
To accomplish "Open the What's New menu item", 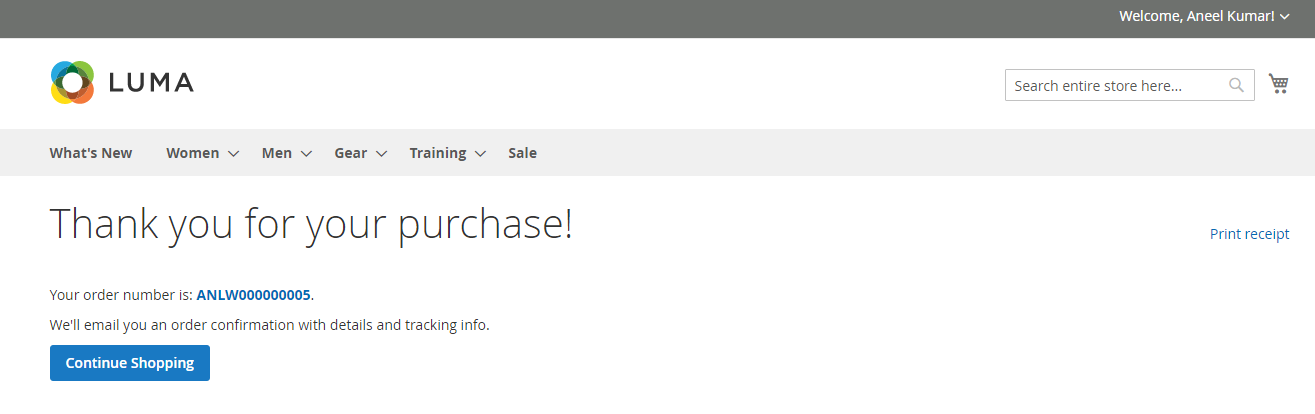I will 91,153.
